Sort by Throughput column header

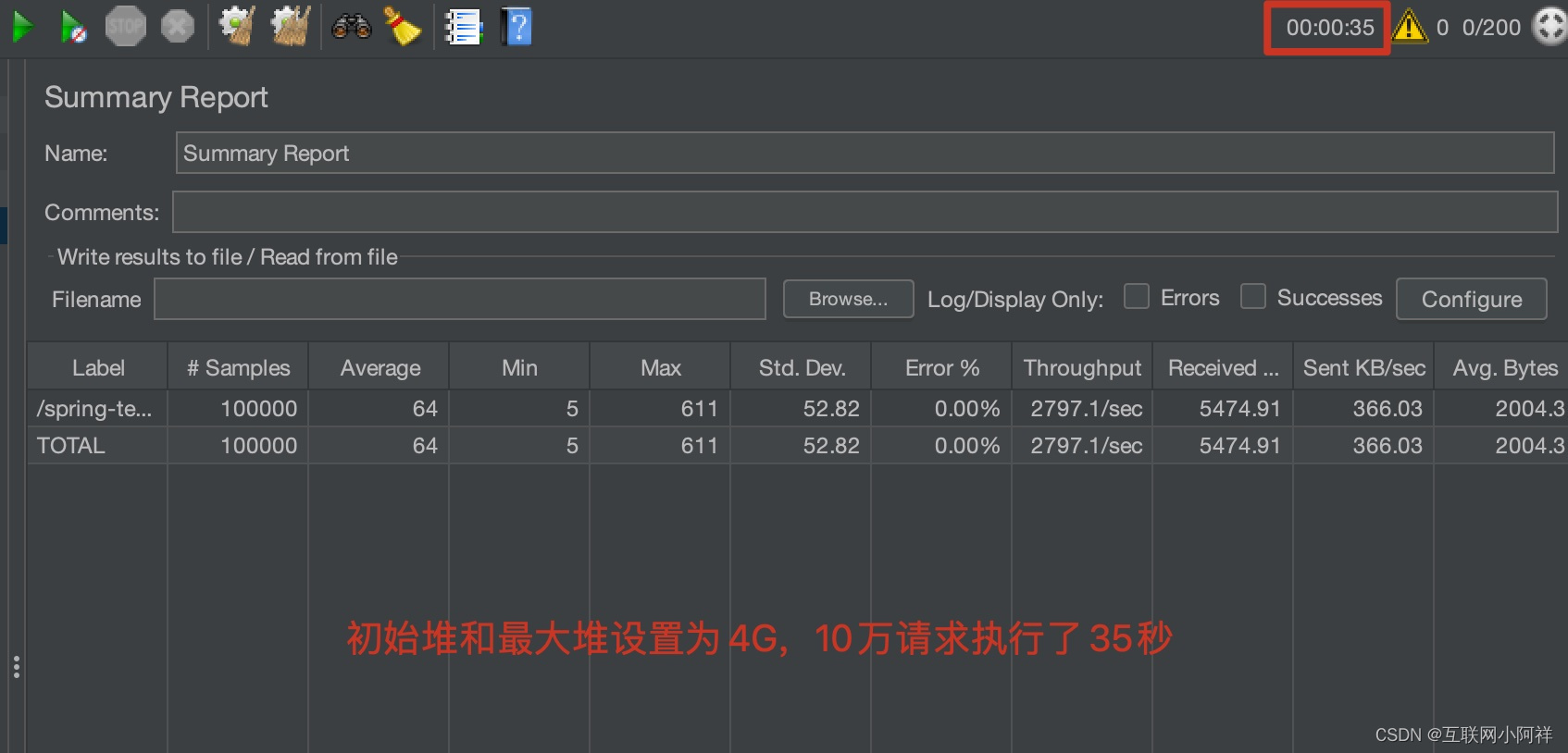coord(1082,367)
